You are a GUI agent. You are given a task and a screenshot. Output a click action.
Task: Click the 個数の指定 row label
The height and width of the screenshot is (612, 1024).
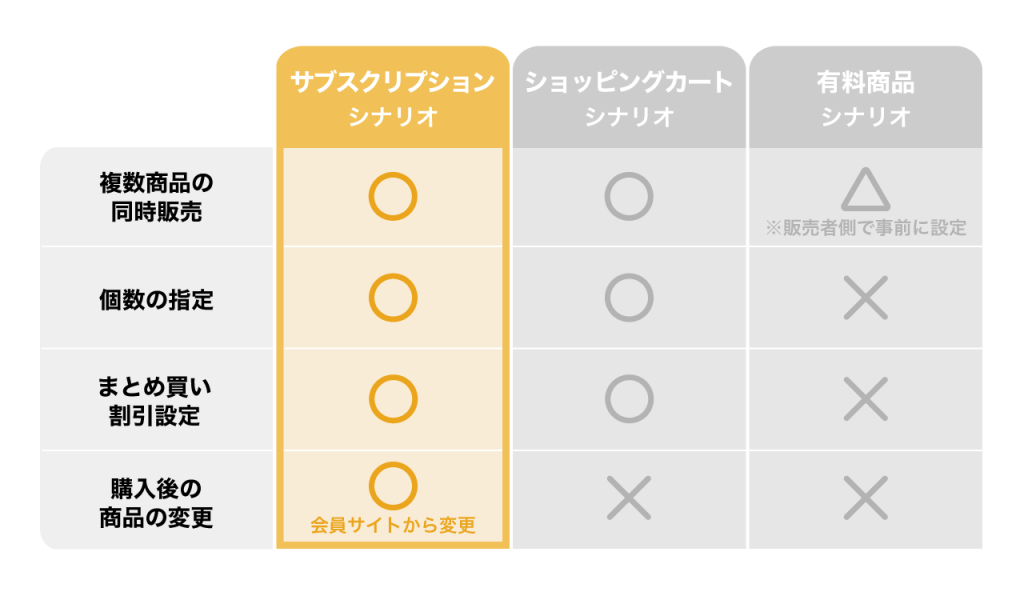[156, 300]
